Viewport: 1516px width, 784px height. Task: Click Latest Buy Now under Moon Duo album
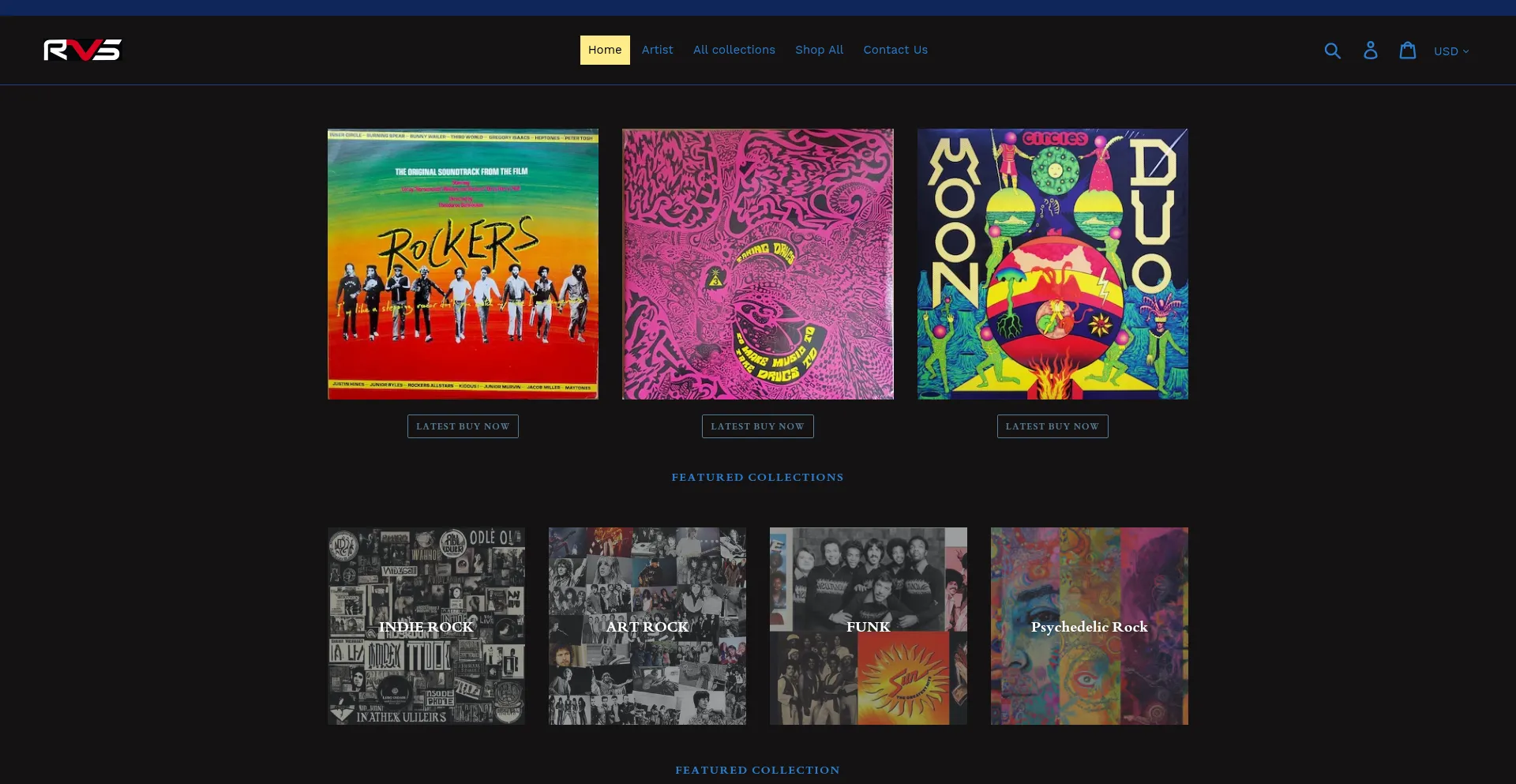pyautogui.click(x=1053, y=426)
